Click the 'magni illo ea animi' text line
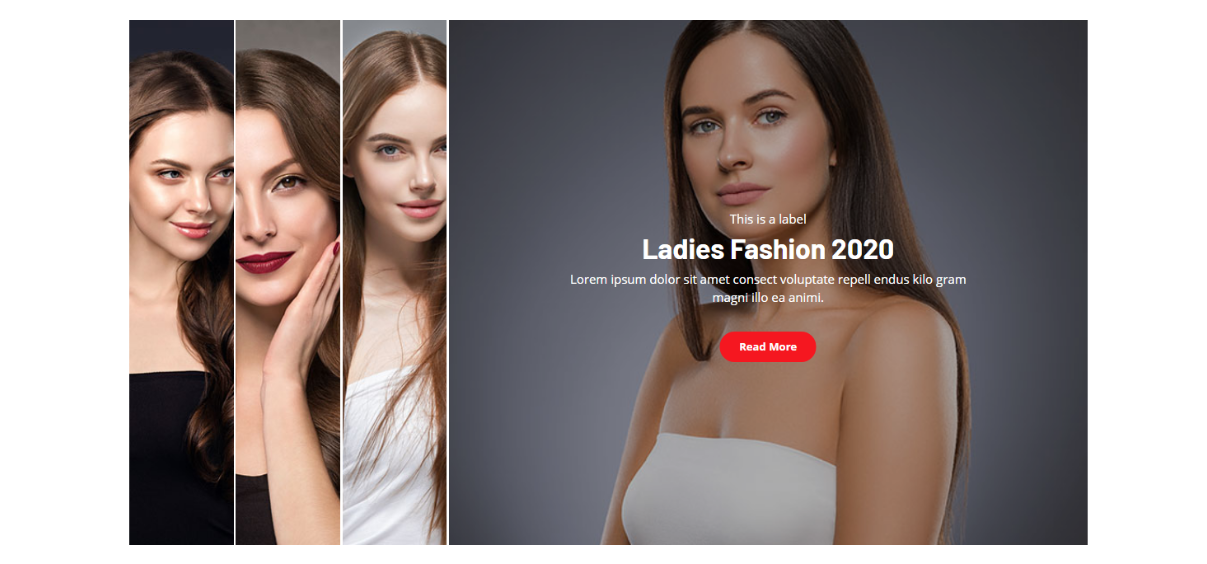Image resolution: width=1207 pixels, height=564 pixels. coord(767,297)
